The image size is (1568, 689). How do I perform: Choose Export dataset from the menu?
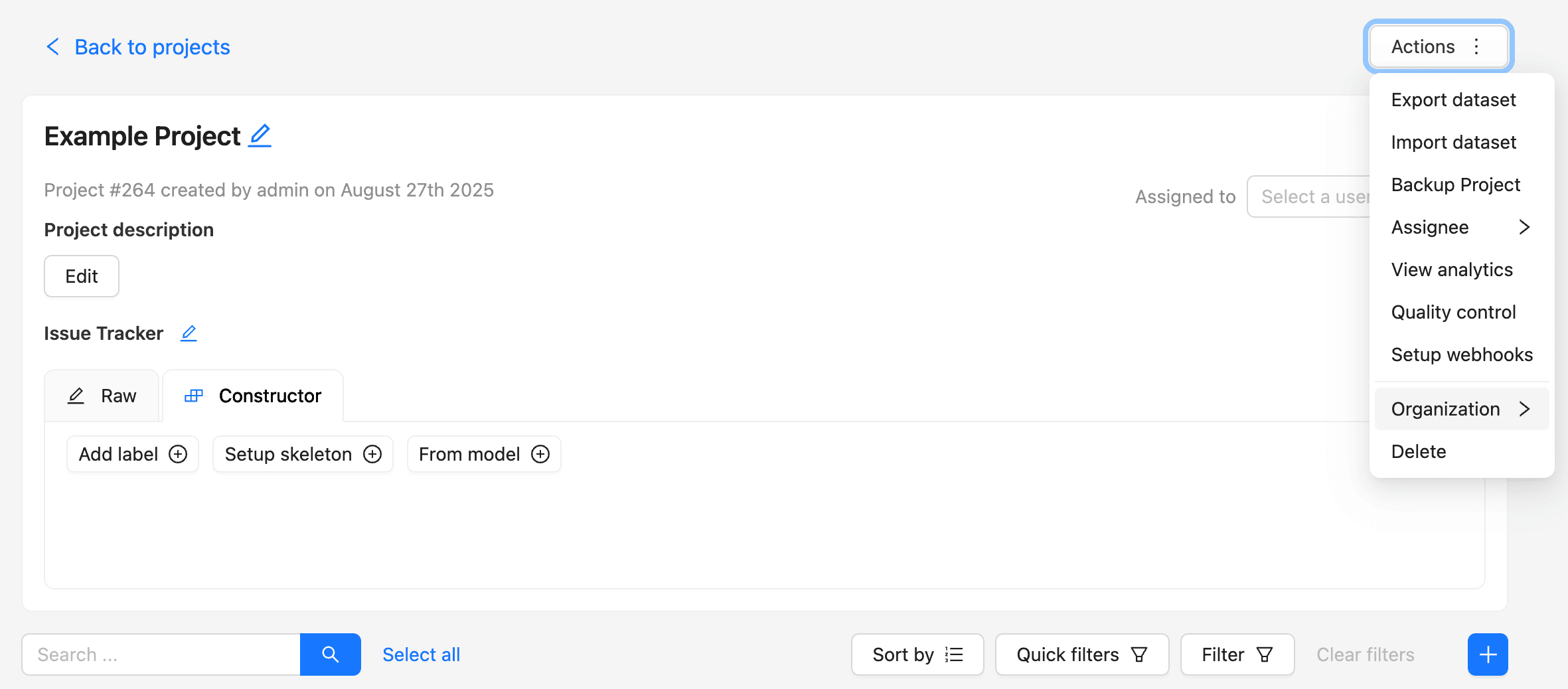click(1453, 100)
